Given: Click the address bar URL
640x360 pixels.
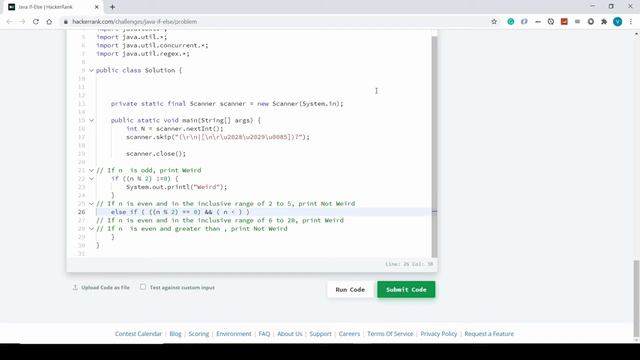Looking at the screenshot, I should click(135, 22).
